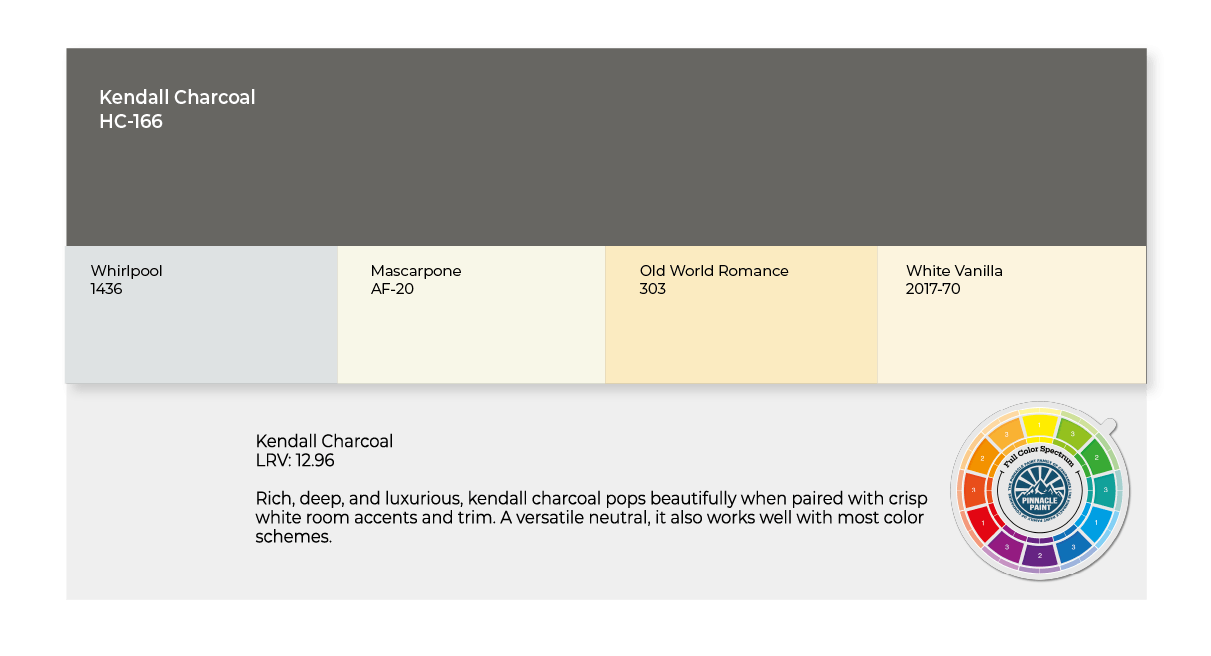
Task: Click the Kendall Charcoal description paragraph
Action: tap(591, 517)
